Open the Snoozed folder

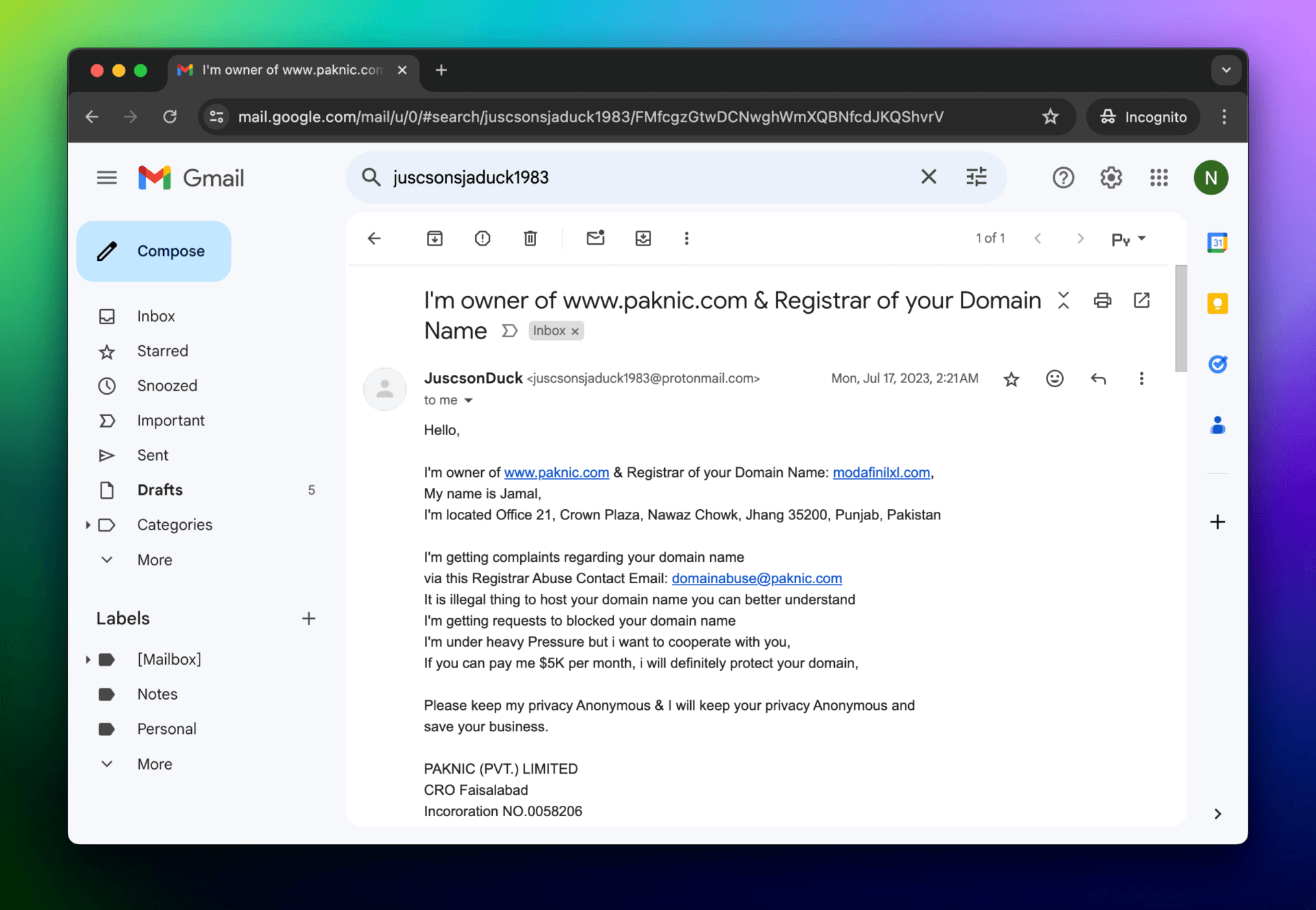167,386
